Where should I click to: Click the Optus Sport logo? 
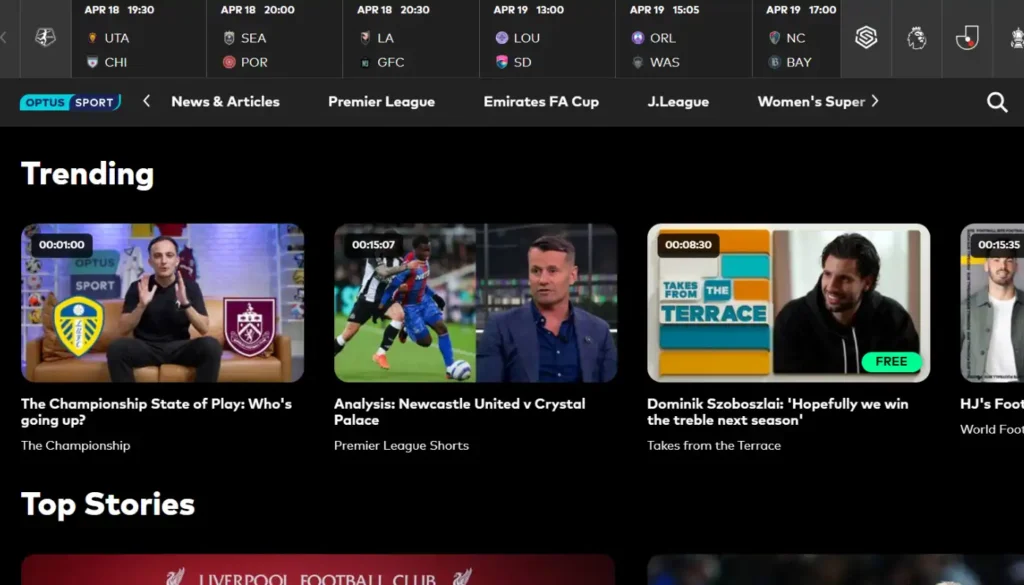(71, 102)
